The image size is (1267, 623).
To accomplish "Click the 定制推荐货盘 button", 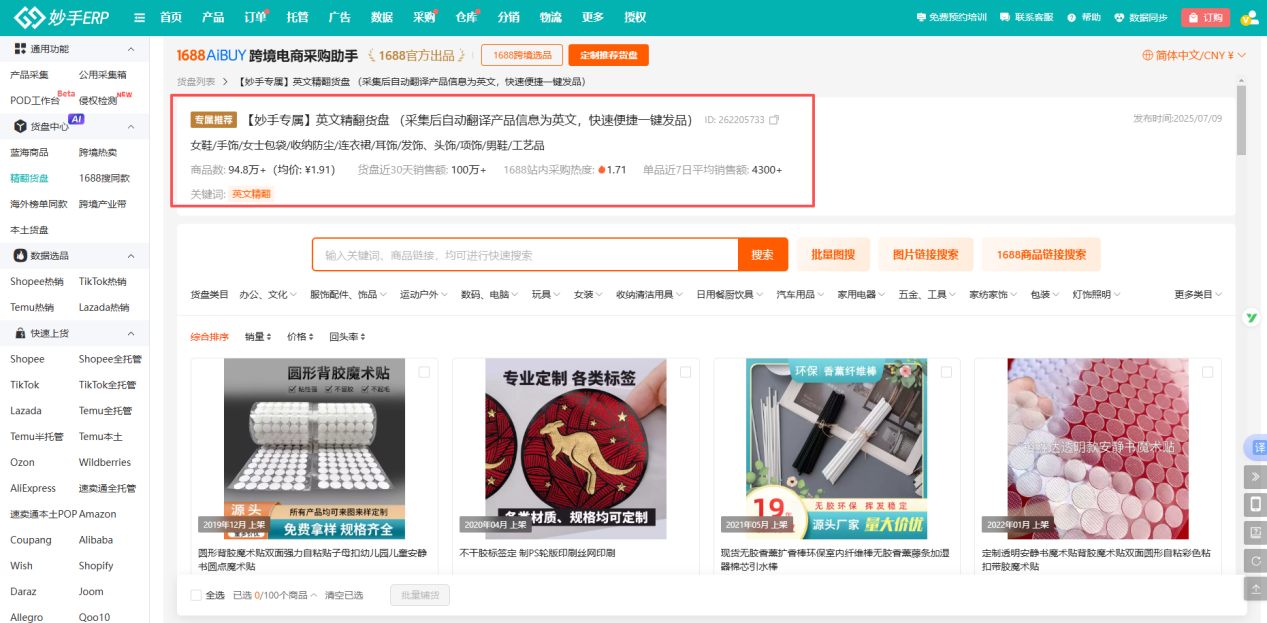I will point(608,55).
